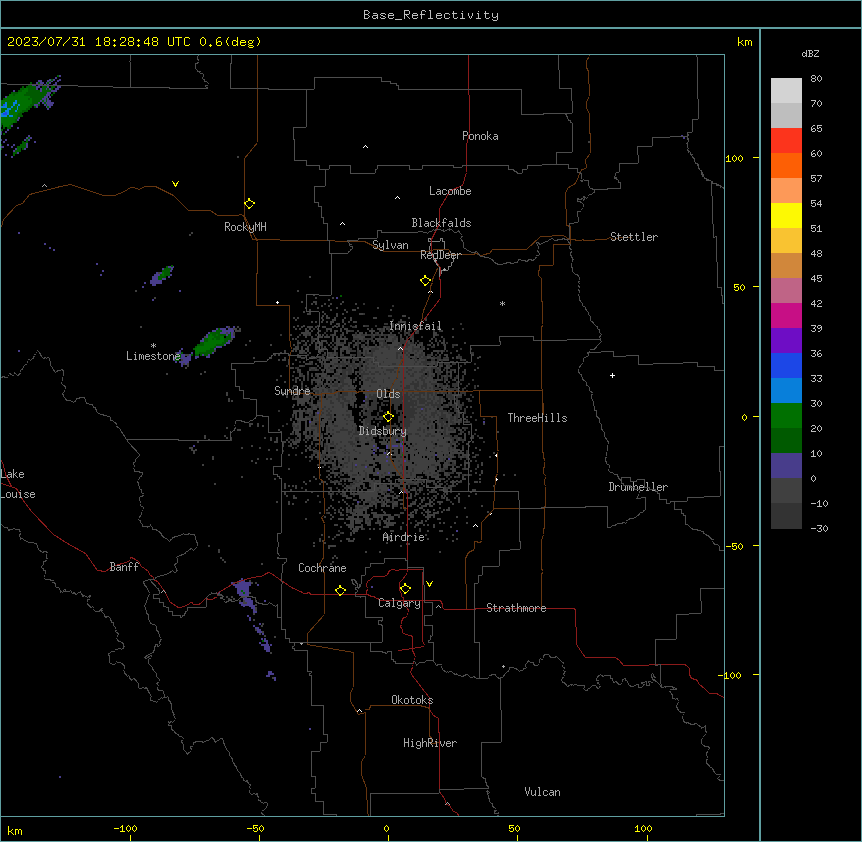862x842 pixels.
Task: Click the RockyMH label
Action: tap(245, 227)
